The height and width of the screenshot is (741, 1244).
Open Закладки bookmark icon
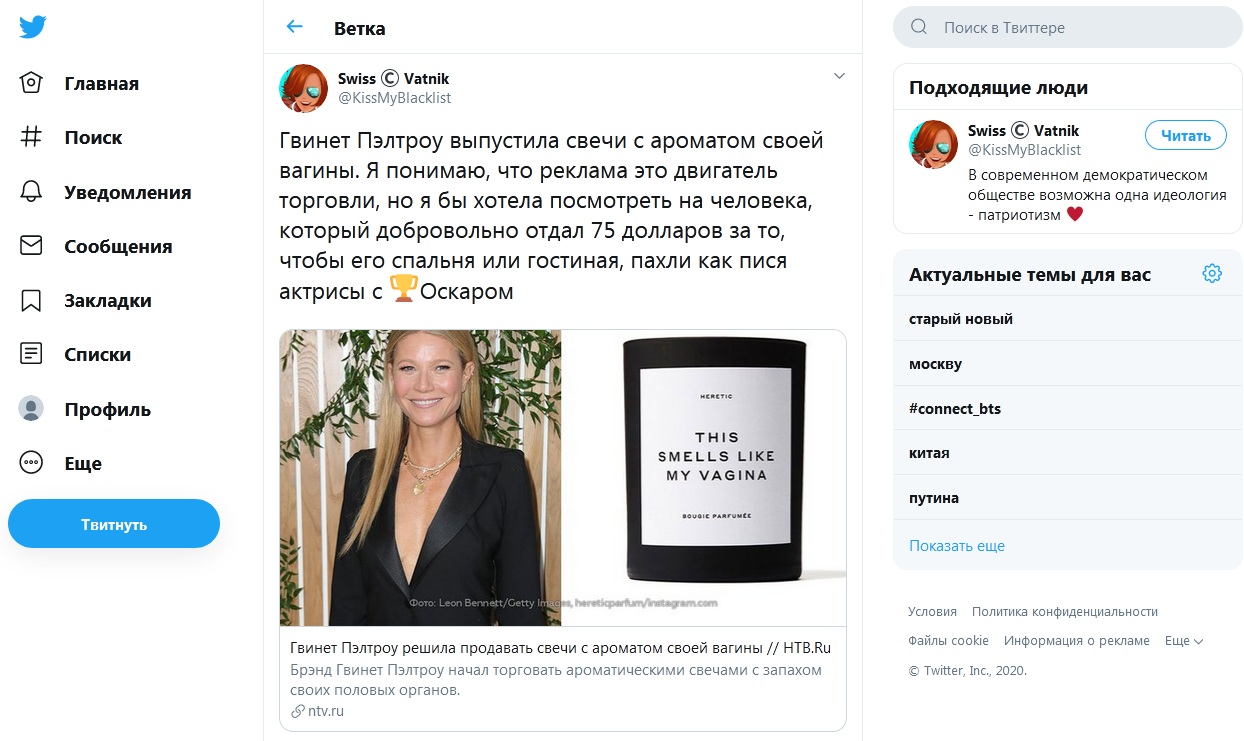(32, 300)
